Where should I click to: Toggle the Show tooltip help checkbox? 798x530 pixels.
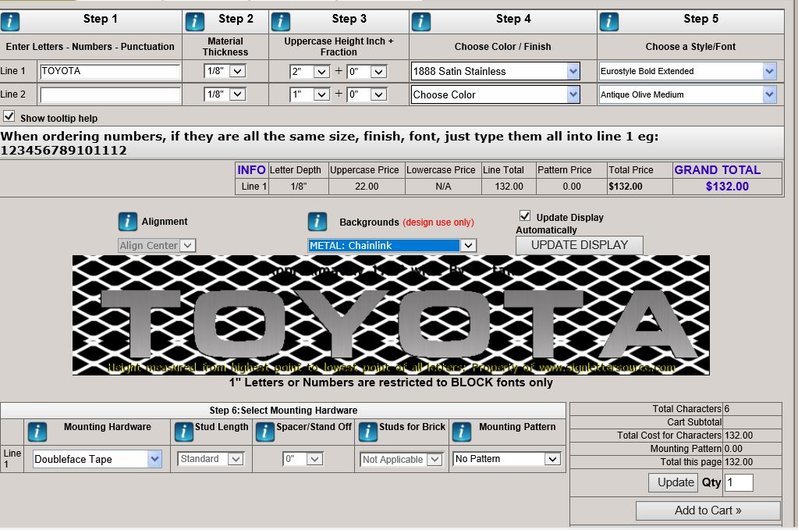(x=9, y=117)
